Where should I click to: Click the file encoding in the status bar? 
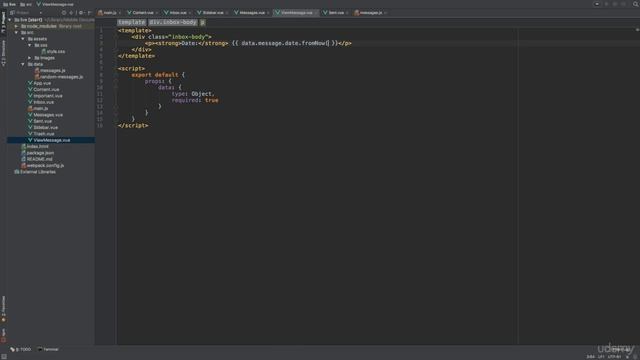pos(614,357)
